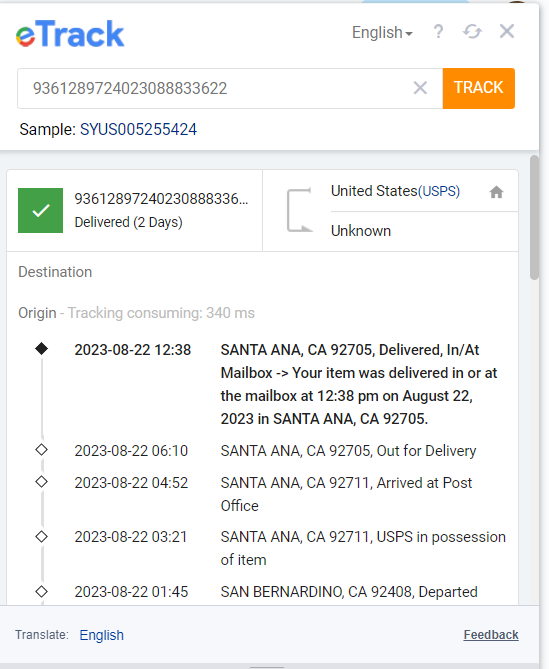Click the home icon beside USPS

pyautogui.click(x=496, y=192)
